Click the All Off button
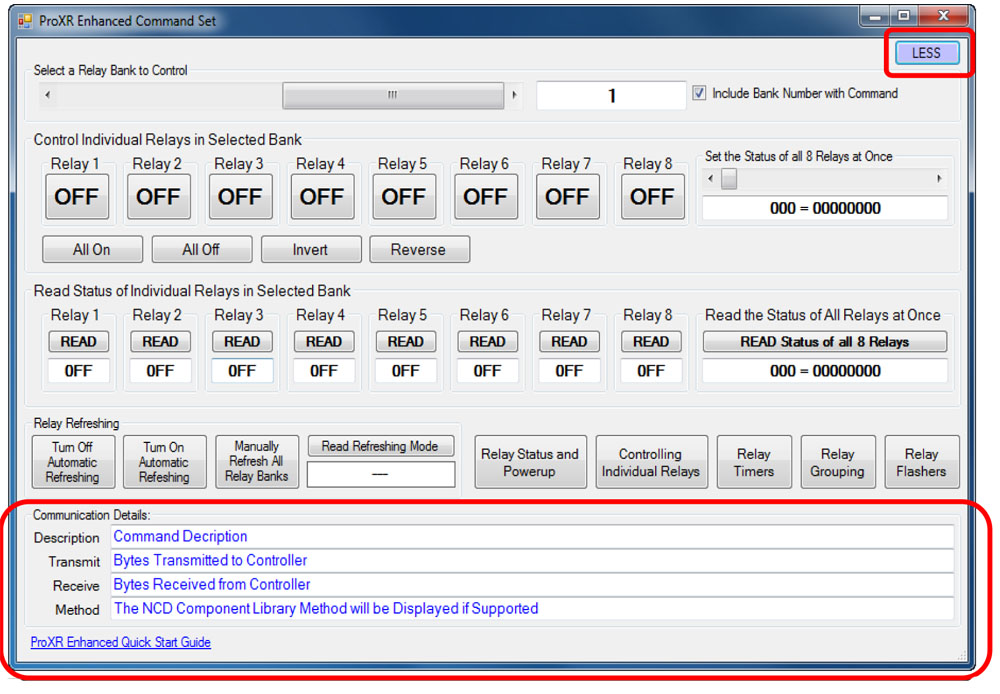 pyautogui.click(x=202, y=249)
